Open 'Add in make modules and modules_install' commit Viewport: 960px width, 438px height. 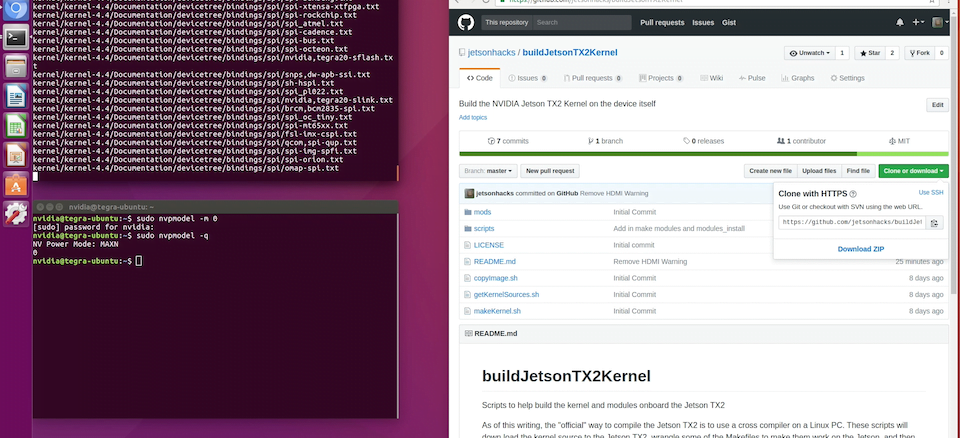(x=679, y=228)
